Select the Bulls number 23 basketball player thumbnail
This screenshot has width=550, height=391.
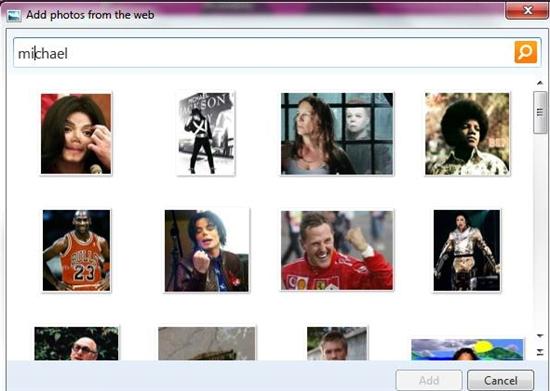[x=76, y=250]
